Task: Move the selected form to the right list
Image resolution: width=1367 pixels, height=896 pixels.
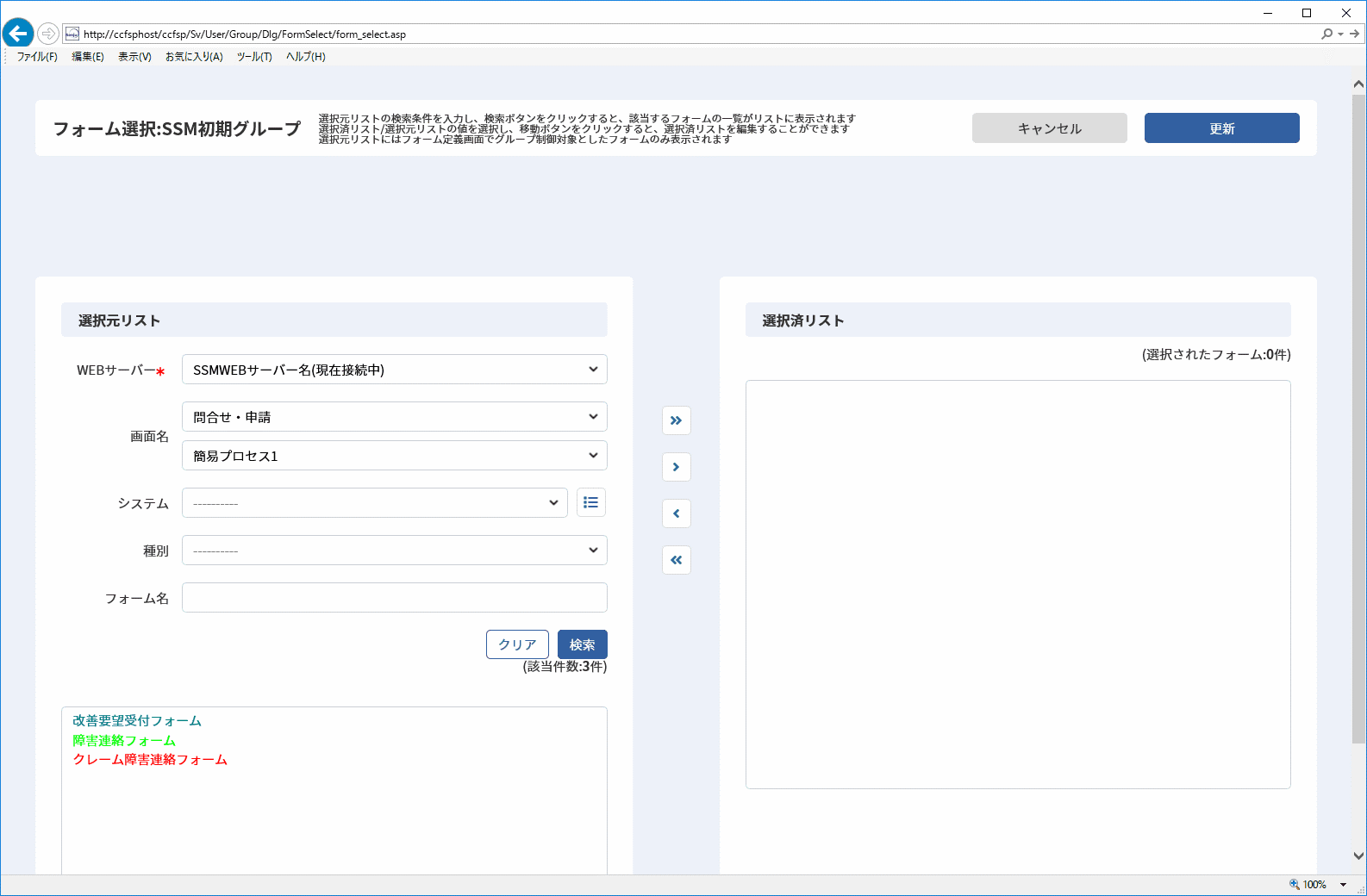Action: [x=677, y=467]
